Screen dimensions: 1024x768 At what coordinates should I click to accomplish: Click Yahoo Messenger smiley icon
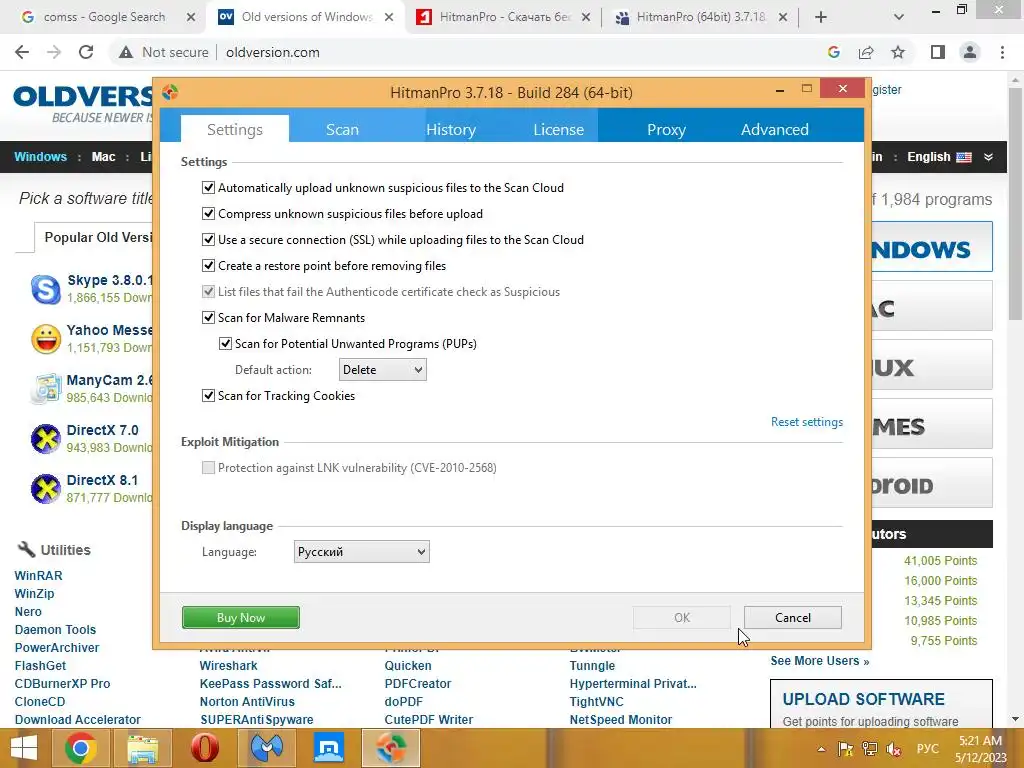(46, 339)
